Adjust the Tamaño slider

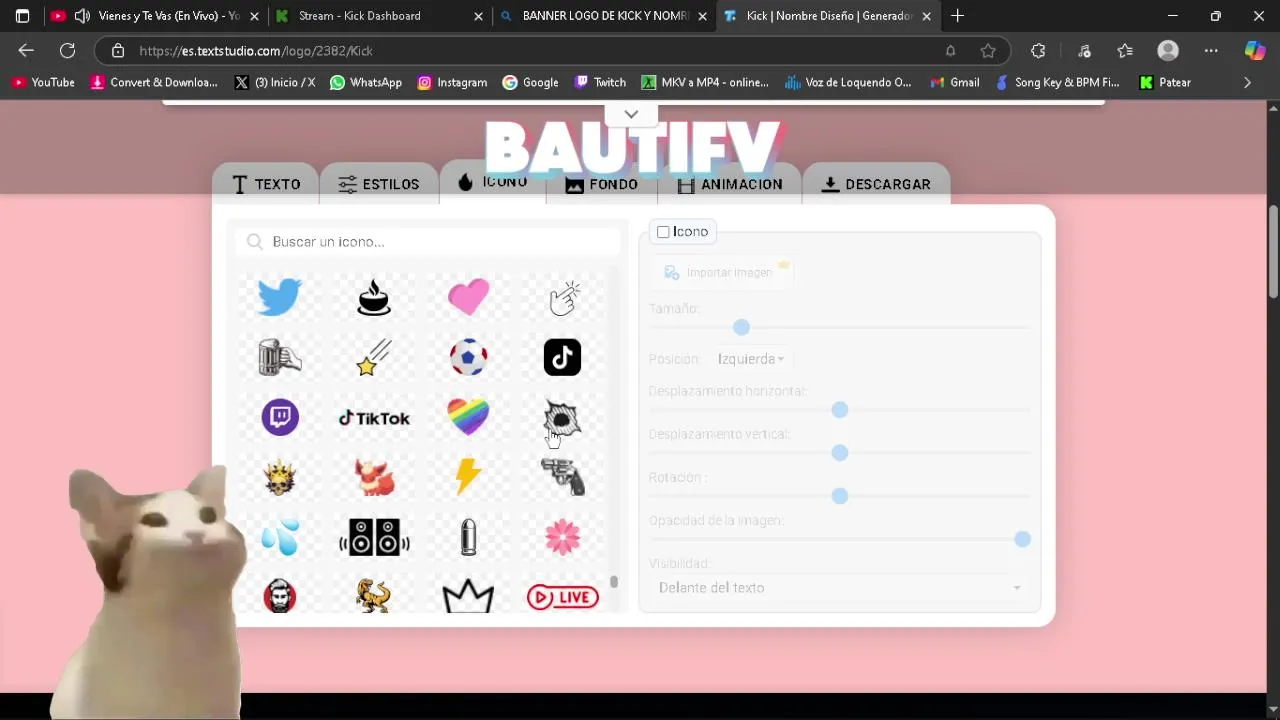[x=741, y=327]
